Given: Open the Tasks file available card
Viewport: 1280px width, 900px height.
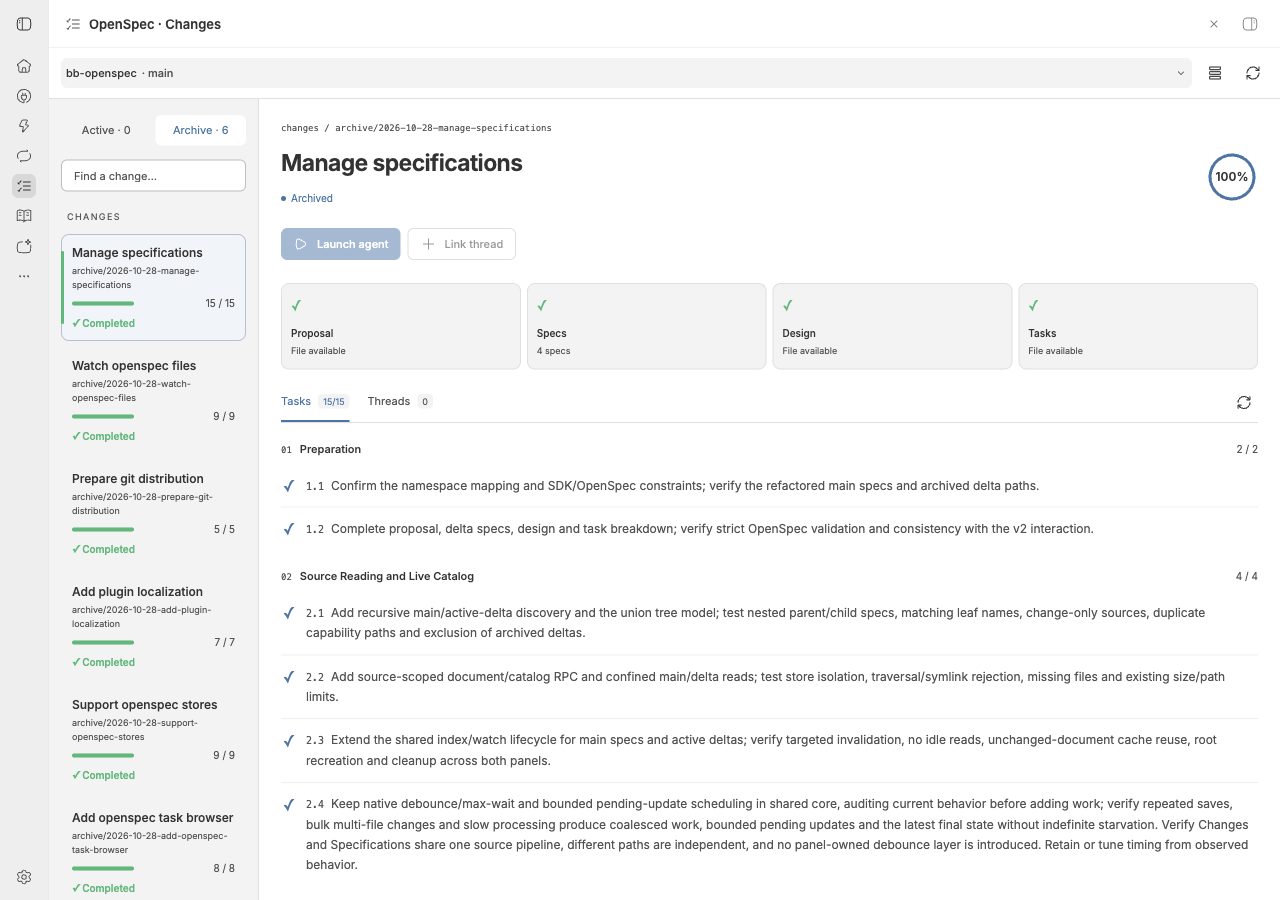Looking at the screenshot, I should (1138, 326).
